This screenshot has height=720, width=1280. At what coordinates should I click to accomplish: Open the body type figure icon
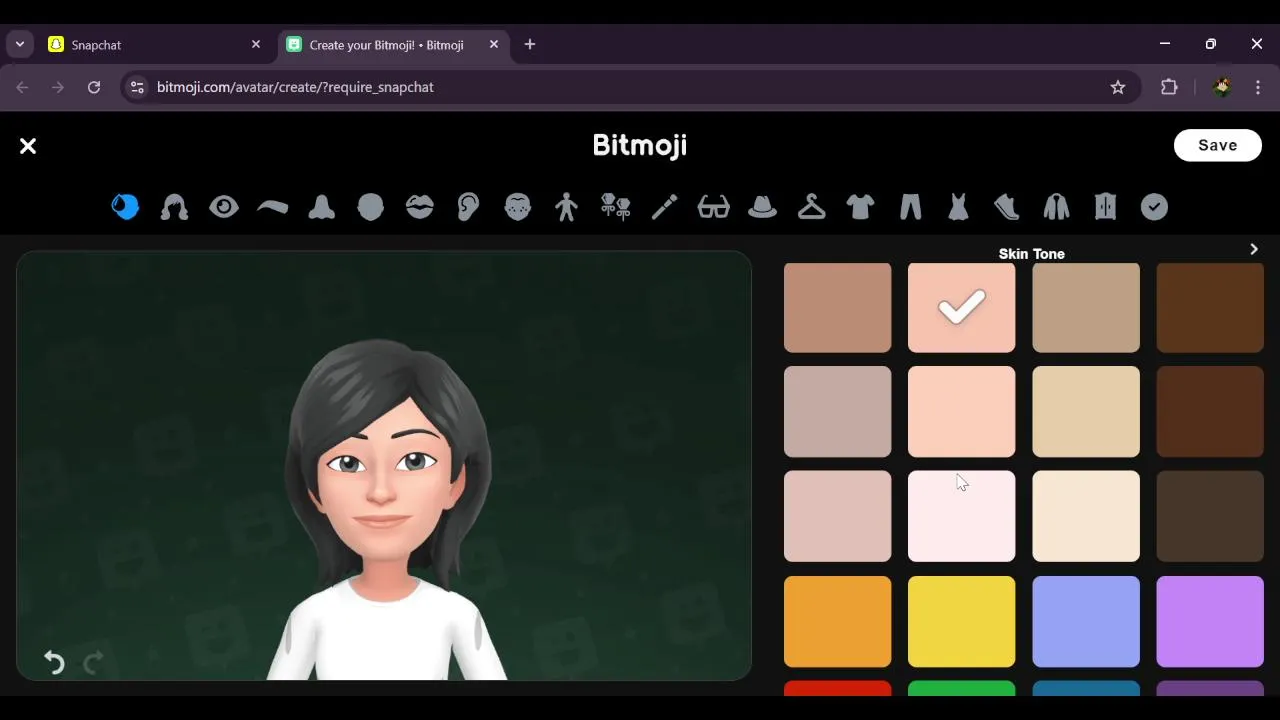coord(566,207)
